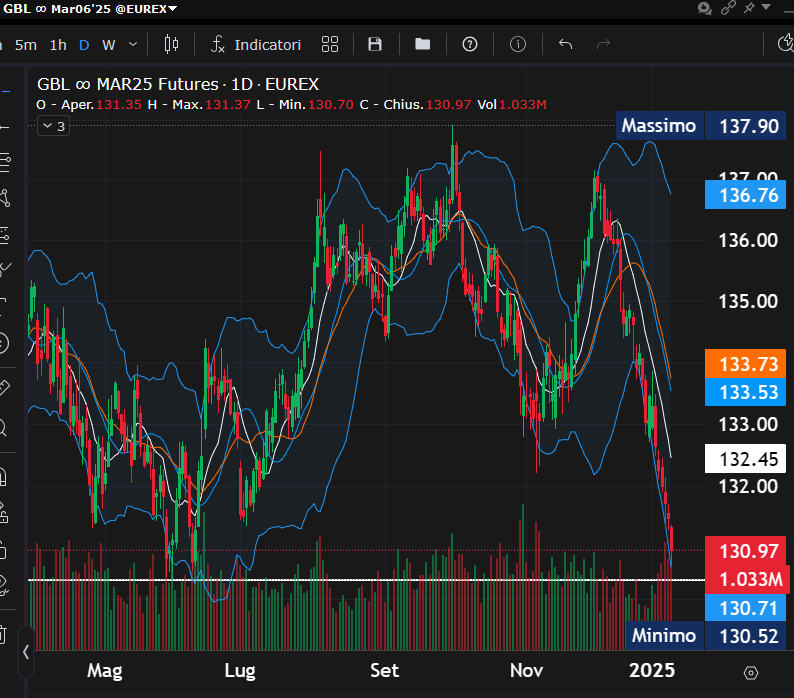Toggle the magnet mode on left toolbar

[x=3, y=473]
